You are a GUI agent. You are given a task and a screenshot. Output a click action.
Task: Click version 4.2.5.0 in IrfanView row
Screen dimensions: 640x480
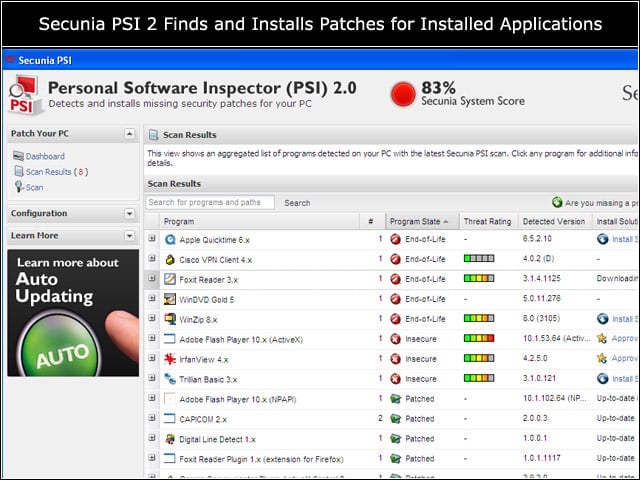535,358
